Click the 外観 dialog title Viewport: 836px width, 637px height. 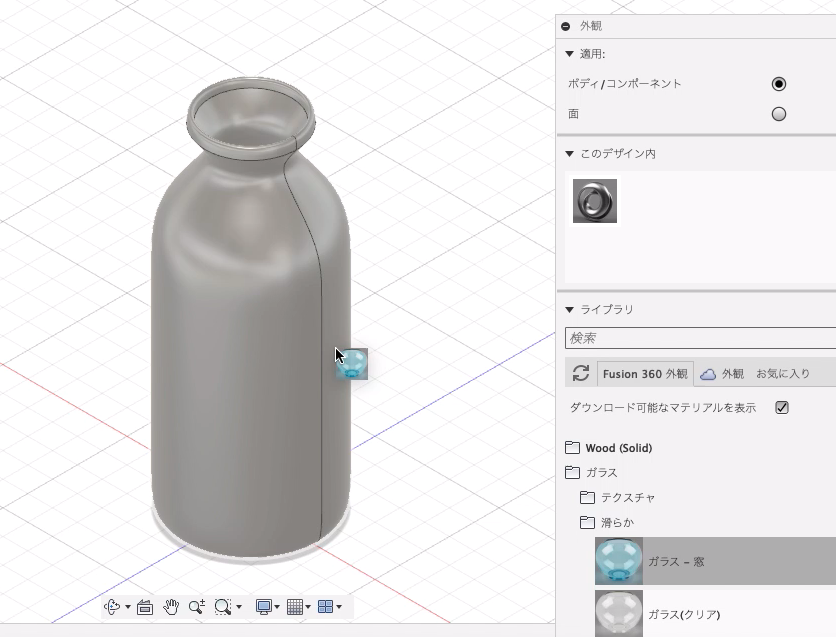(x=591, y=26)
